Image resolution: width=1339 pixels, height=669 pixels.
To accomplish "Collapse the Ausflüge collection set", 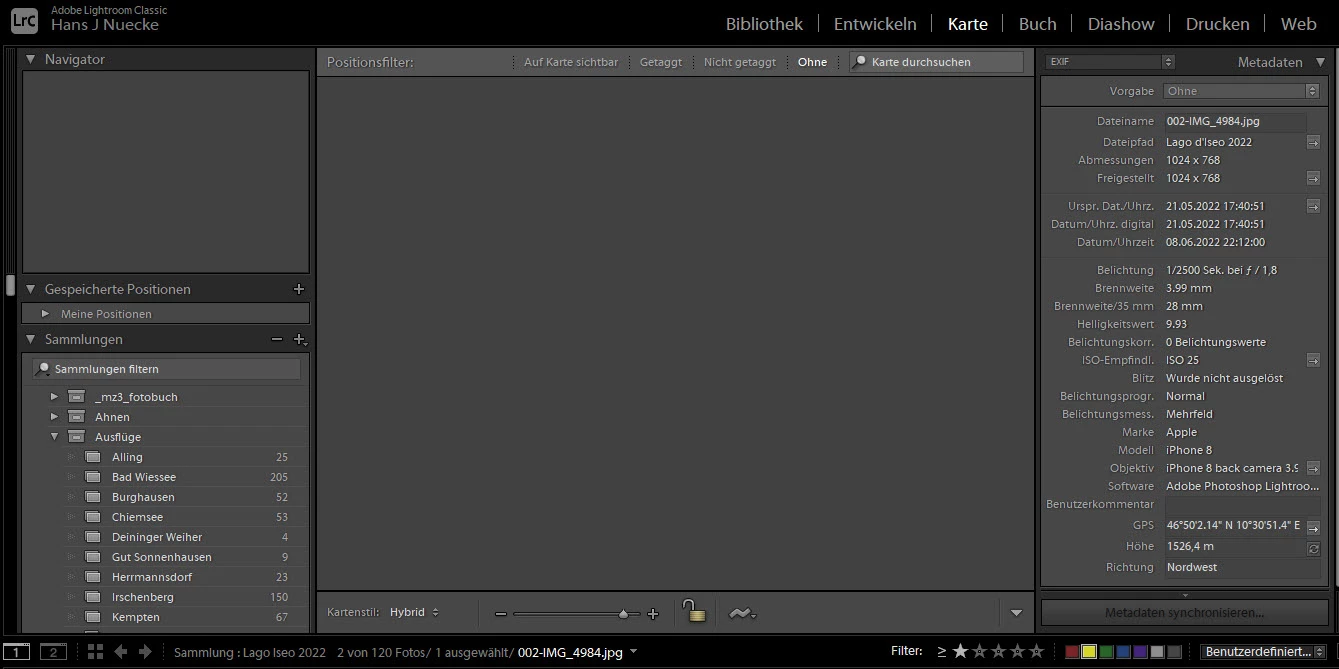I will [54, 437].
